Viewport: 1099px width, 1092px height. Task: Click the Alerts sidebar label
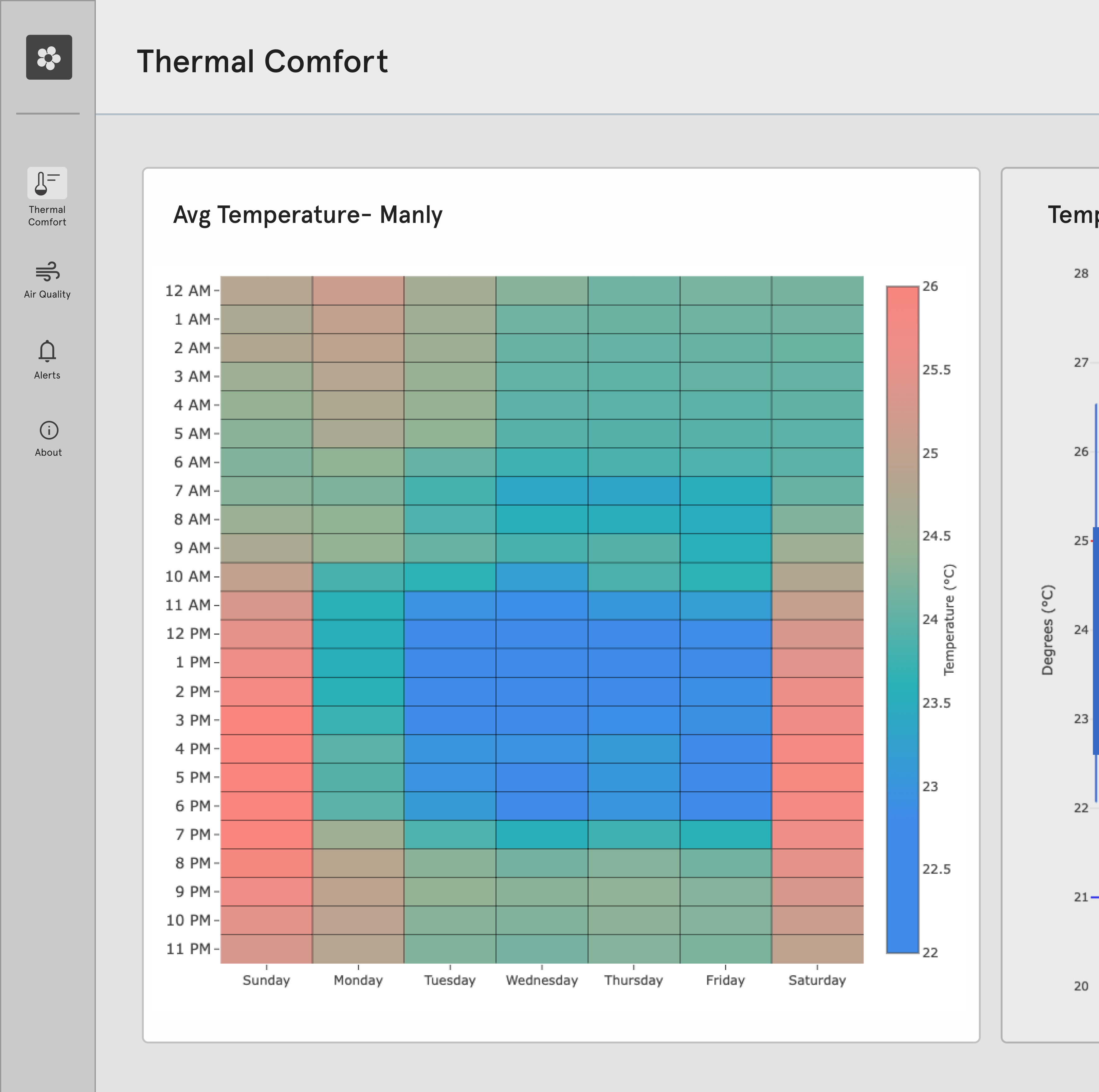point(47,375)
